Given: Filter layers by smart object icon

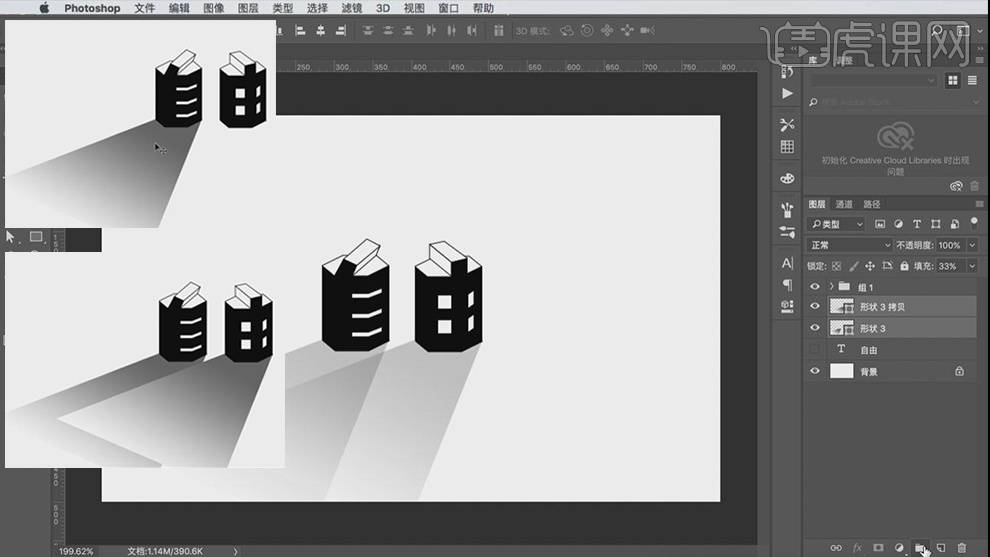Looking at the screenshot, I should (955, 224).
